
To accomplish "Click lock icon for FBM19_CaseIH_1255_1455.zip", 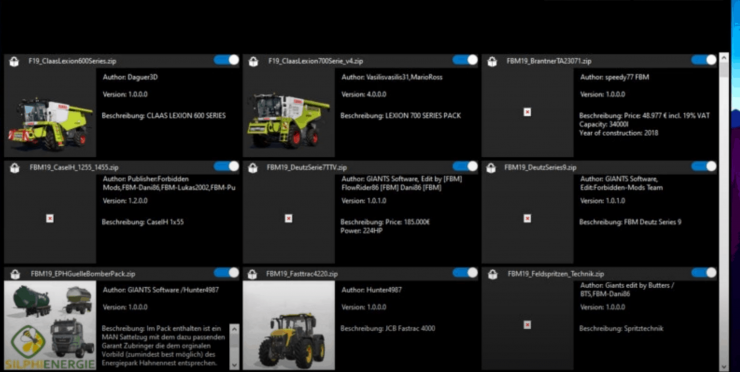I will click(15, 168).
